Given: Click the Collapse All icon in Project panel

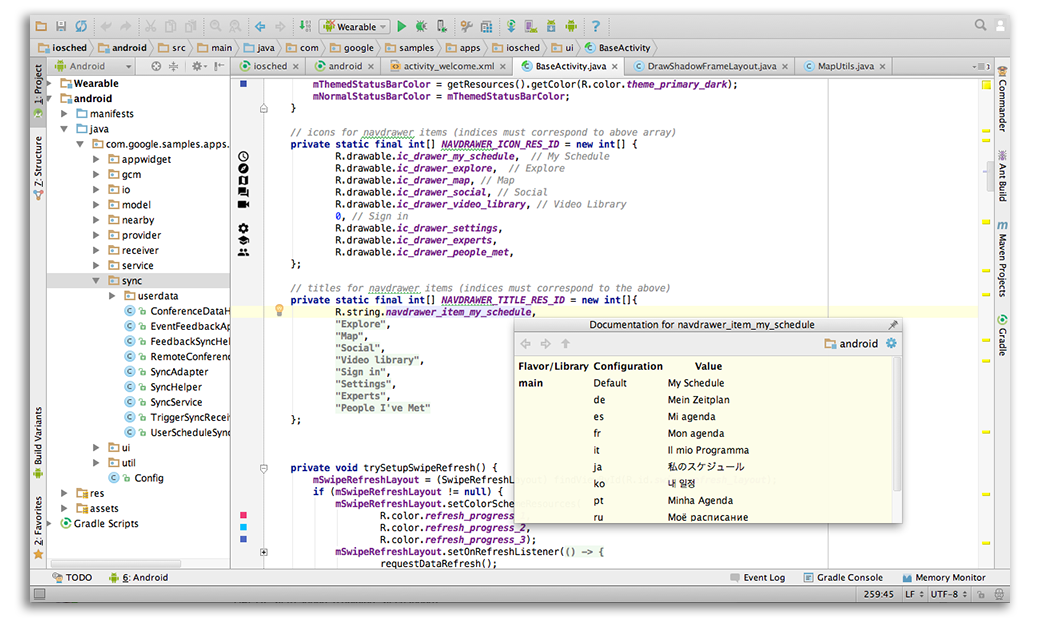Looking at the screenshot, I should 173,66.
